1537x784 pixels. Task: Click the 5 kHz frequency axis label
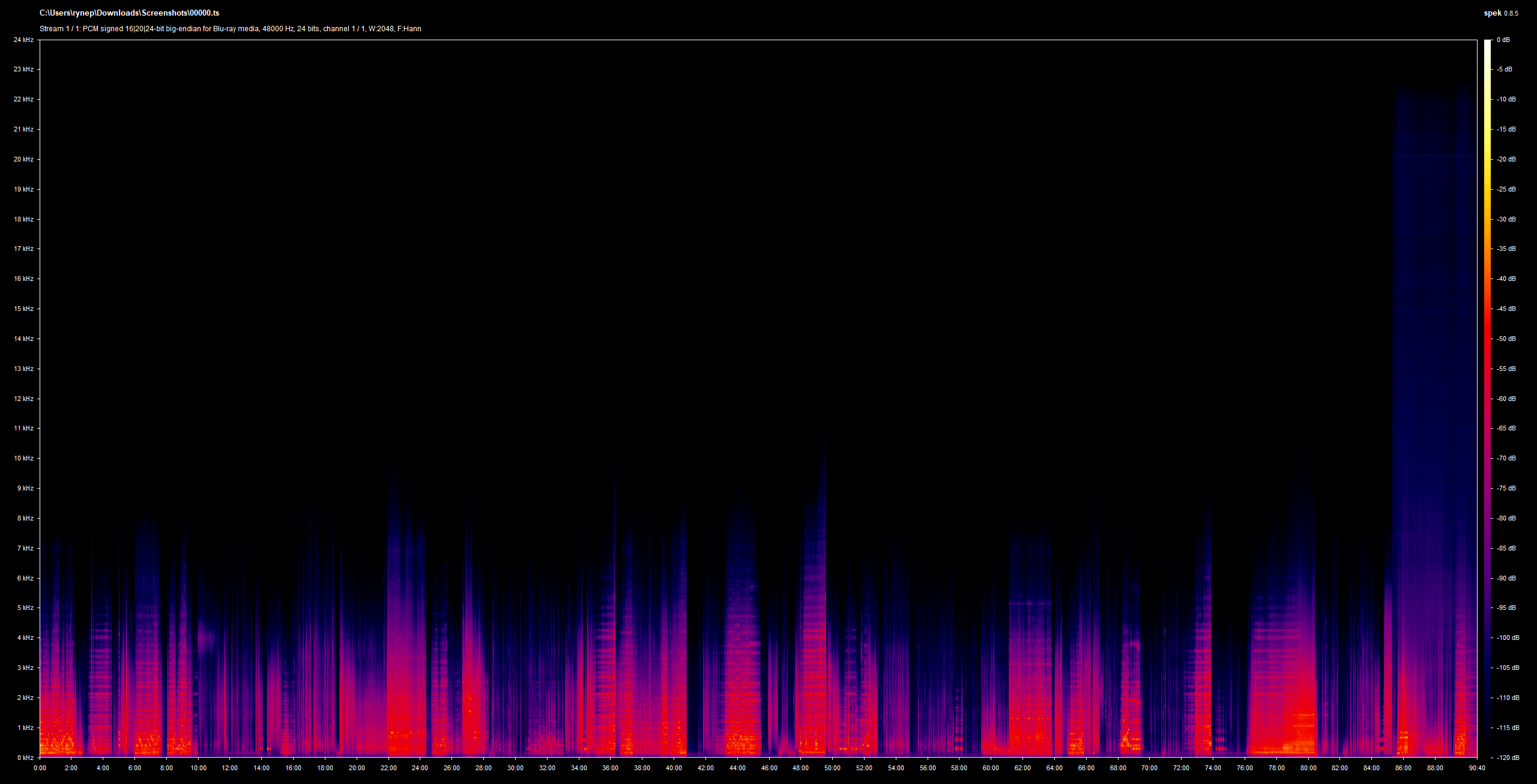(x=25, y=608)
